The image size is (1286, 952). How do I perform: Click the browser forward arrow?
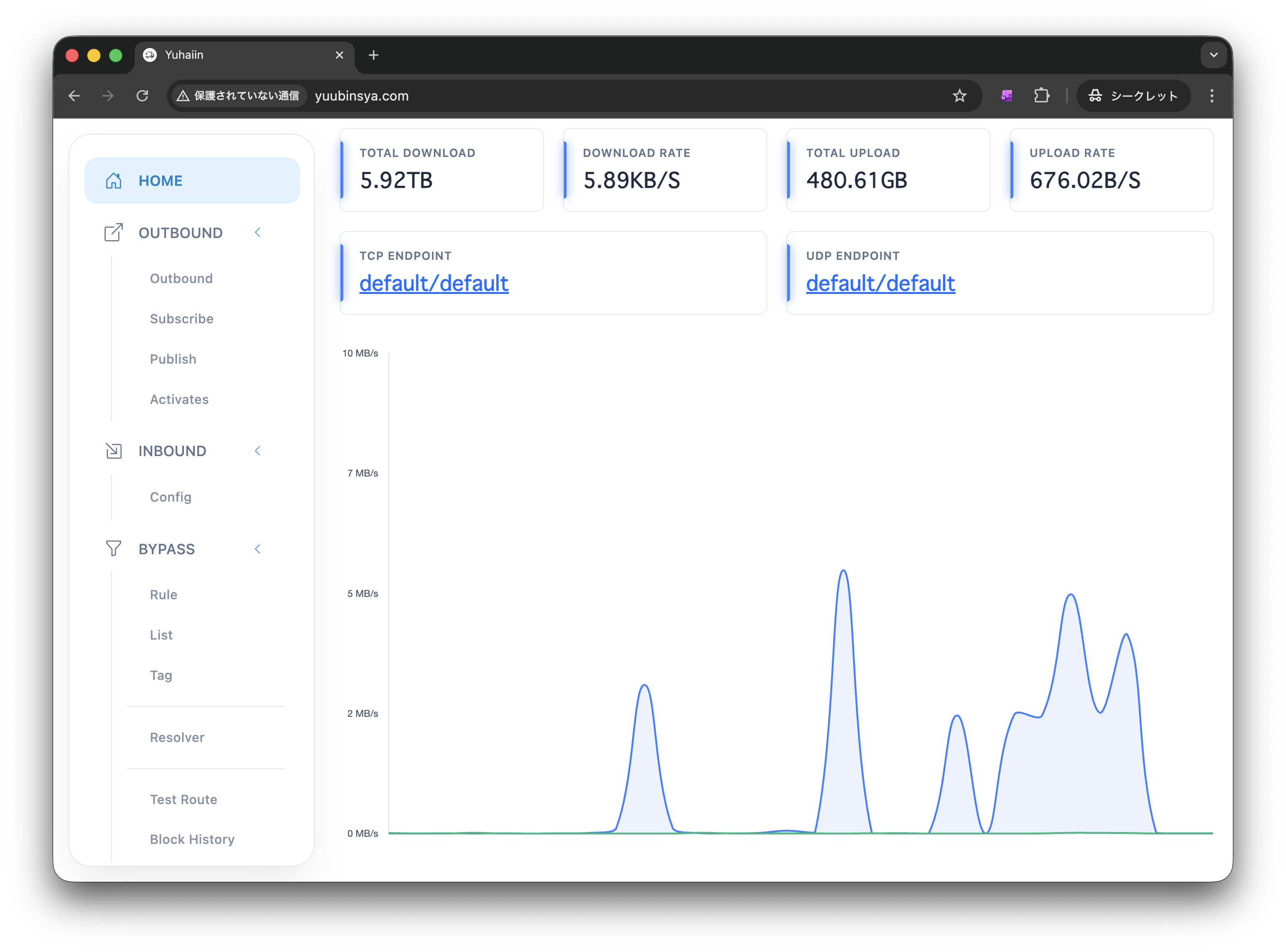[x=108, y=96]
